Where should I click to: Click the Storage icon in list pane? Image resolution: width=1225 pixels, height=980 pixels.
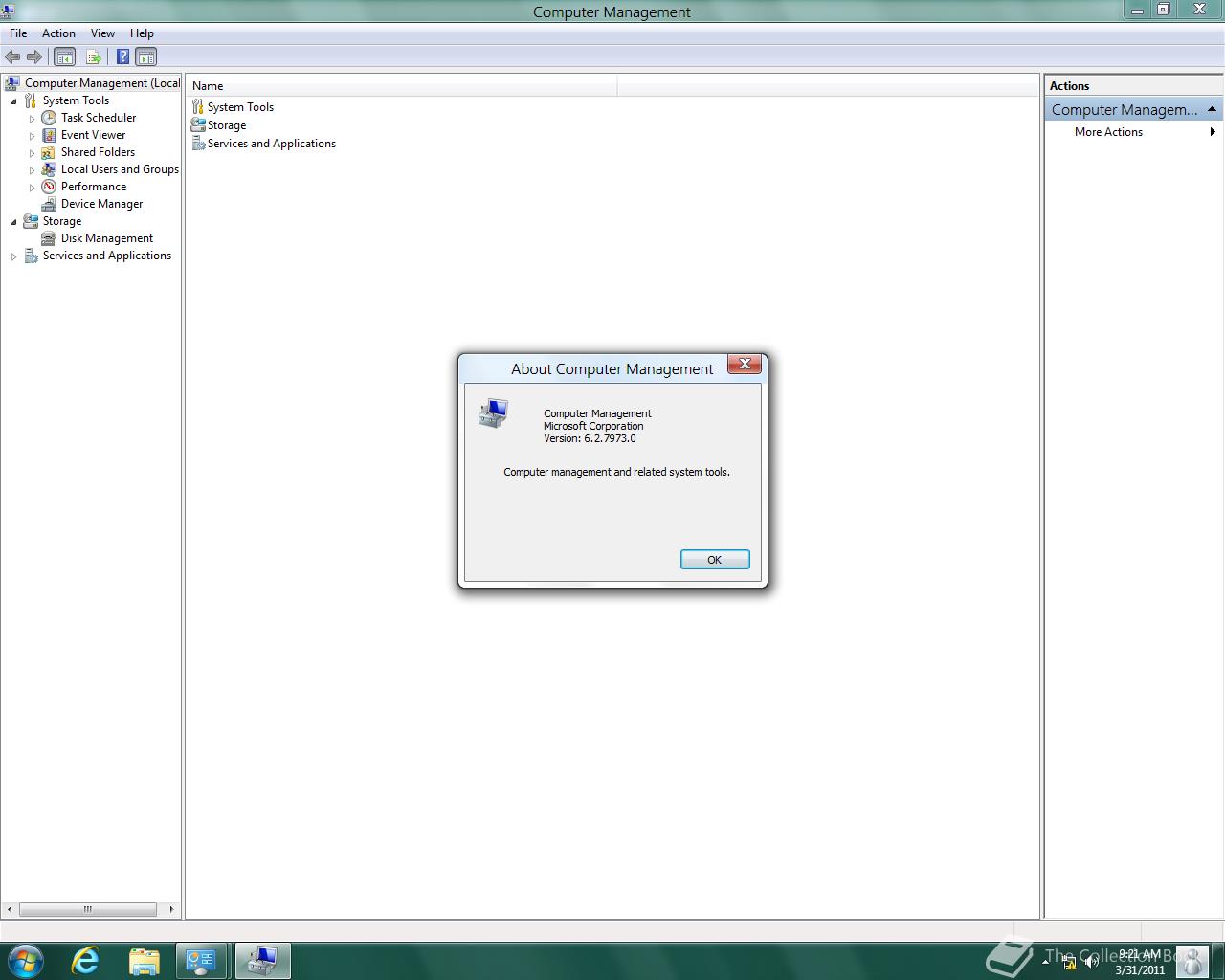click(198, 125)
